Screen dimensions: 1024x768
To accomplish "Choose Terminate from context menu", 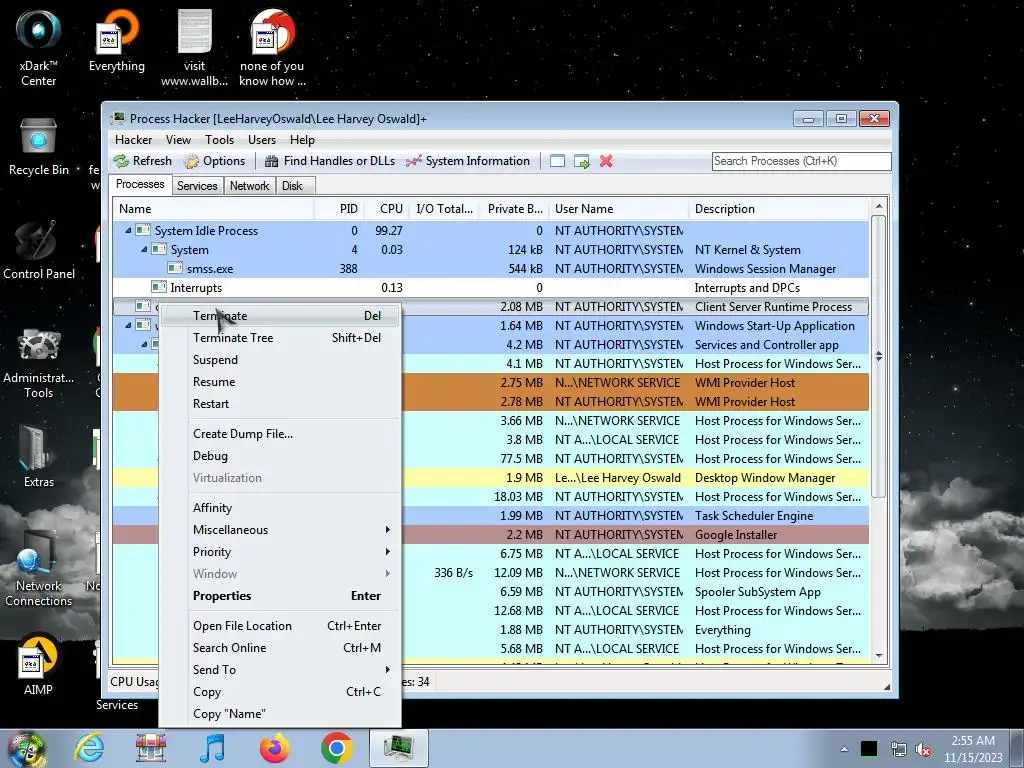I will tap(280, 315).
